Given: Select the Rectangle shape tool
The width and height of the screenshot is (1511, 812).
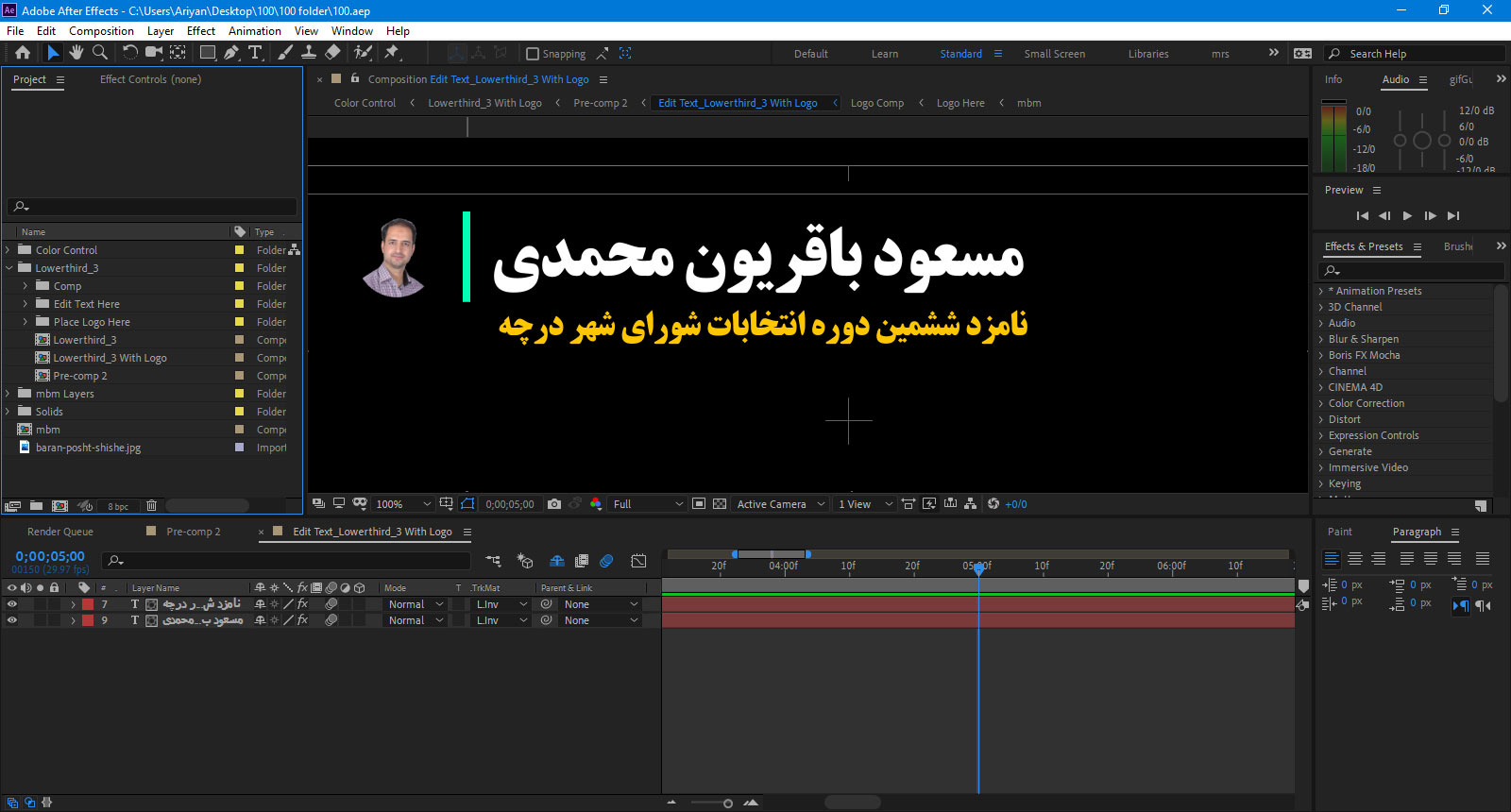Looking at the screenshot, I should pyautogui.click(x=208, y=53).
